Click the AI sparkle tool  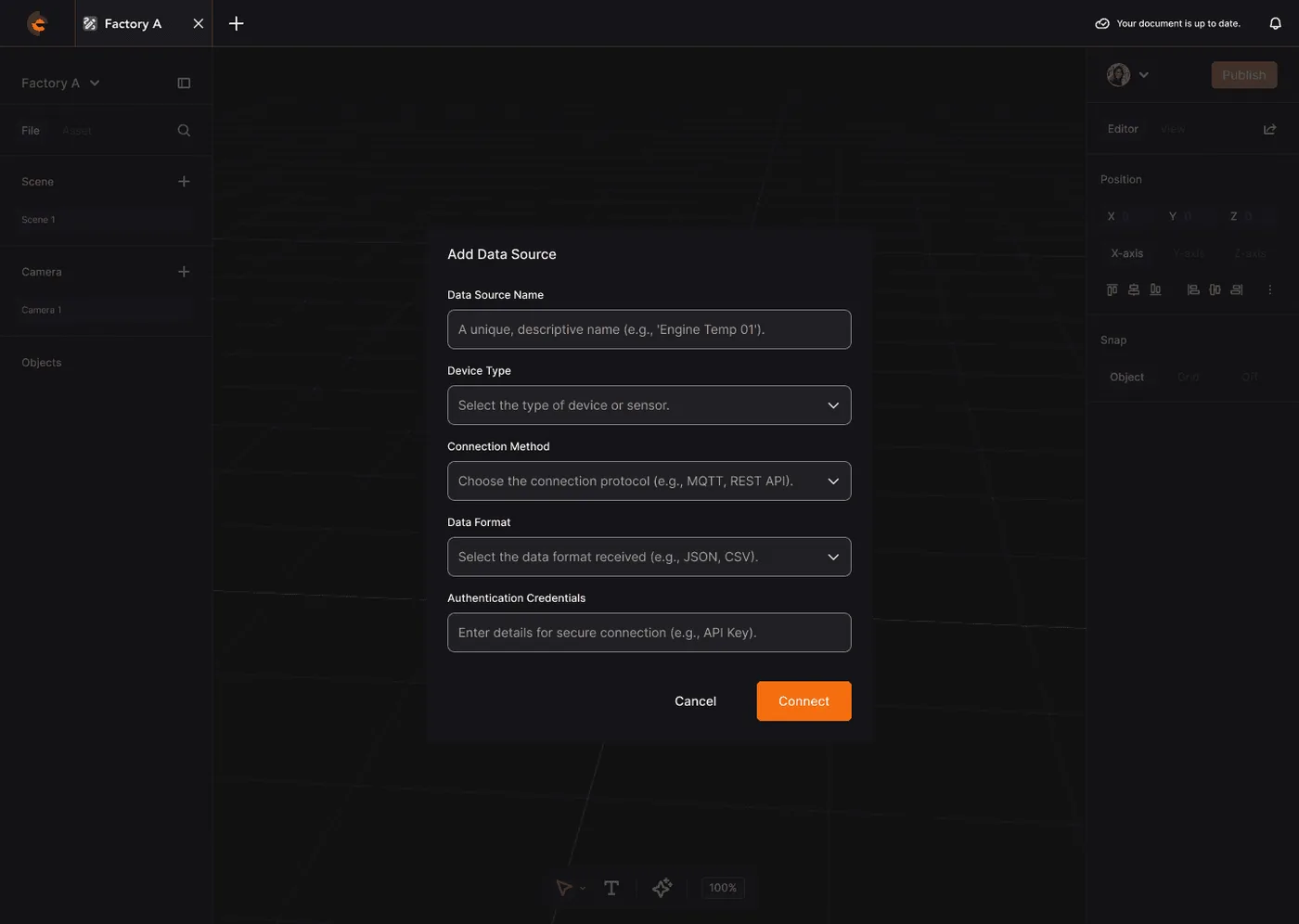[x=662, y=888]
